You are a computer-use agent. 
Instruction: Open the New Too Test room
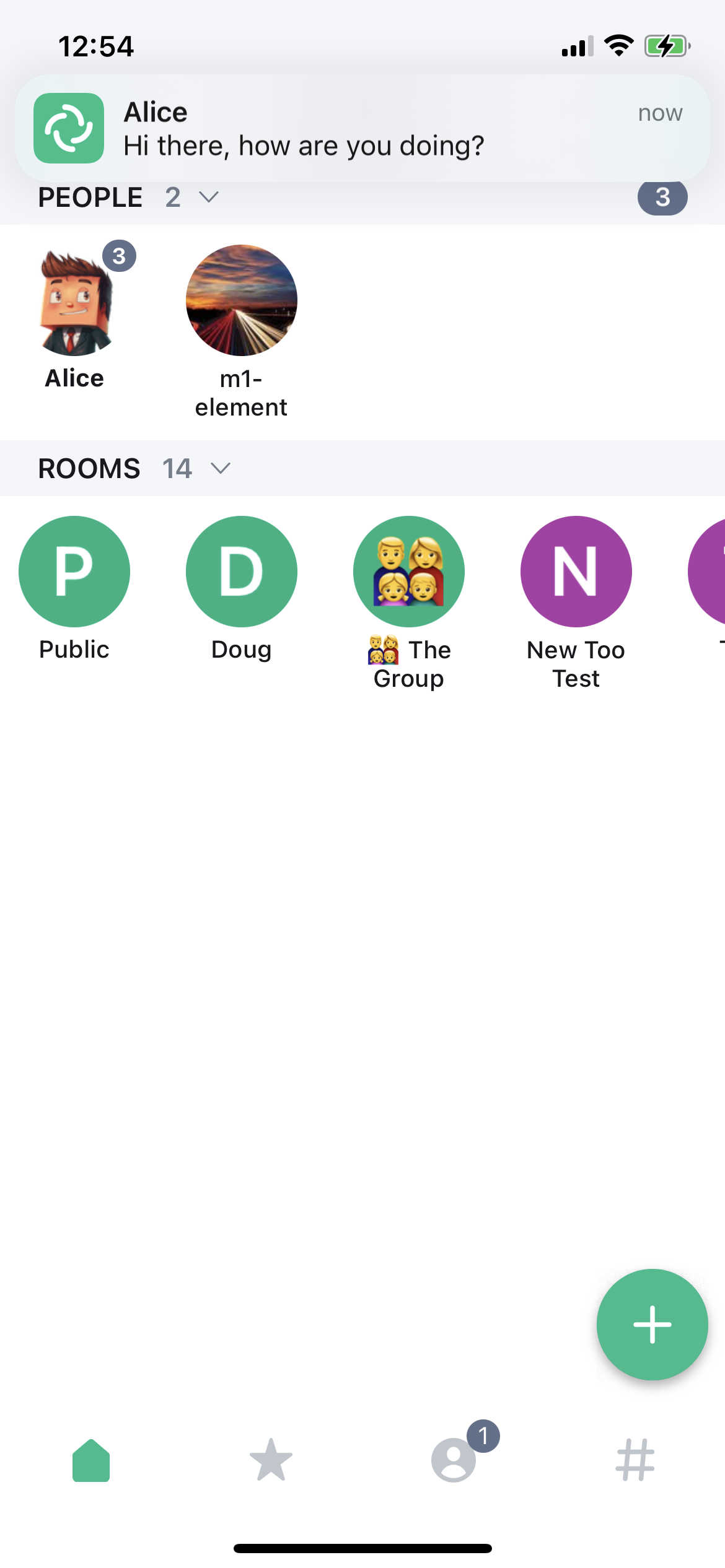576,572
